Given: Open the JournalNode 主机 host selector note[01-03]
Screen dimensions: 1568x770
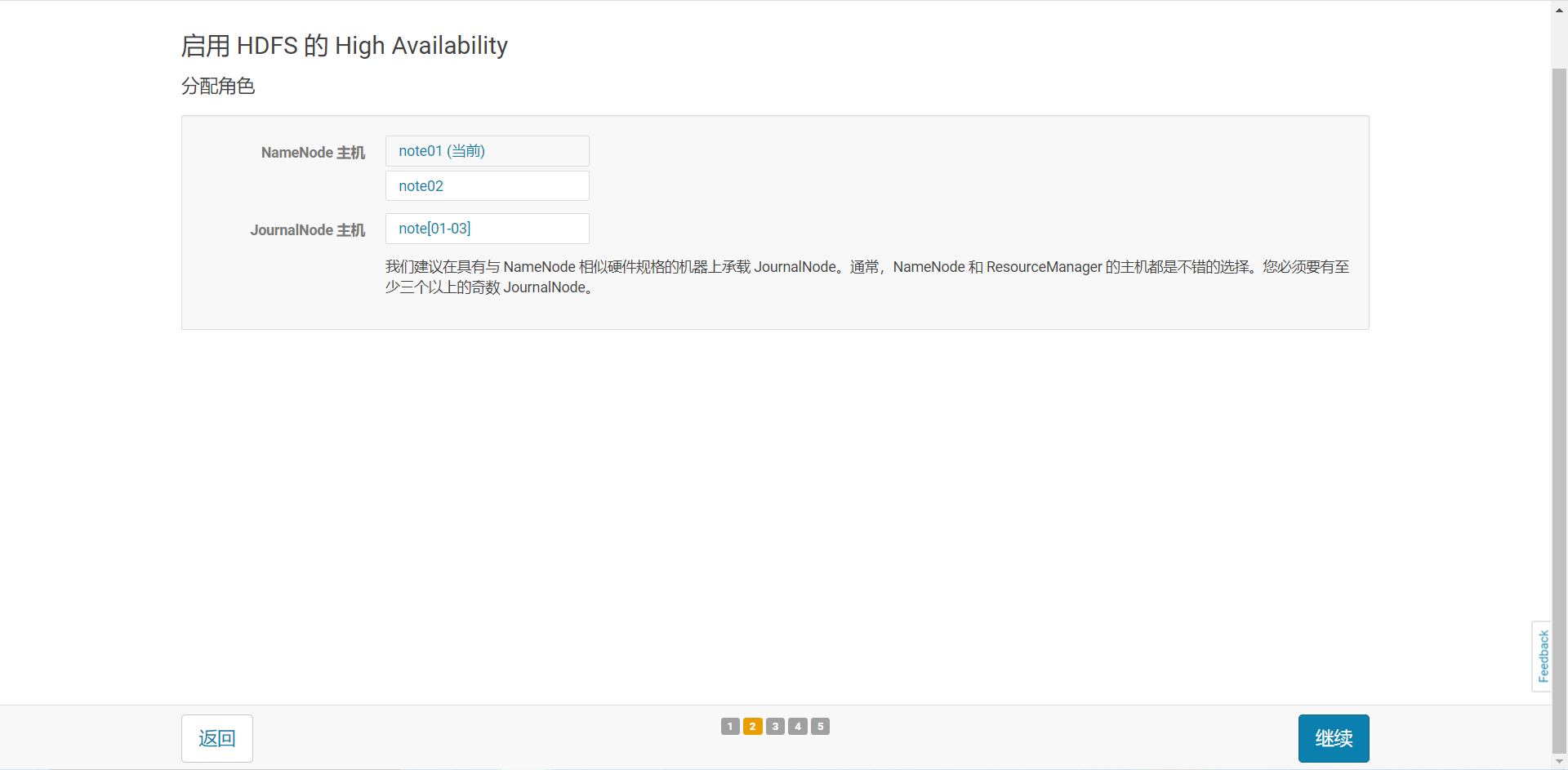Looking at the screenshot, I should pos(487,229).
